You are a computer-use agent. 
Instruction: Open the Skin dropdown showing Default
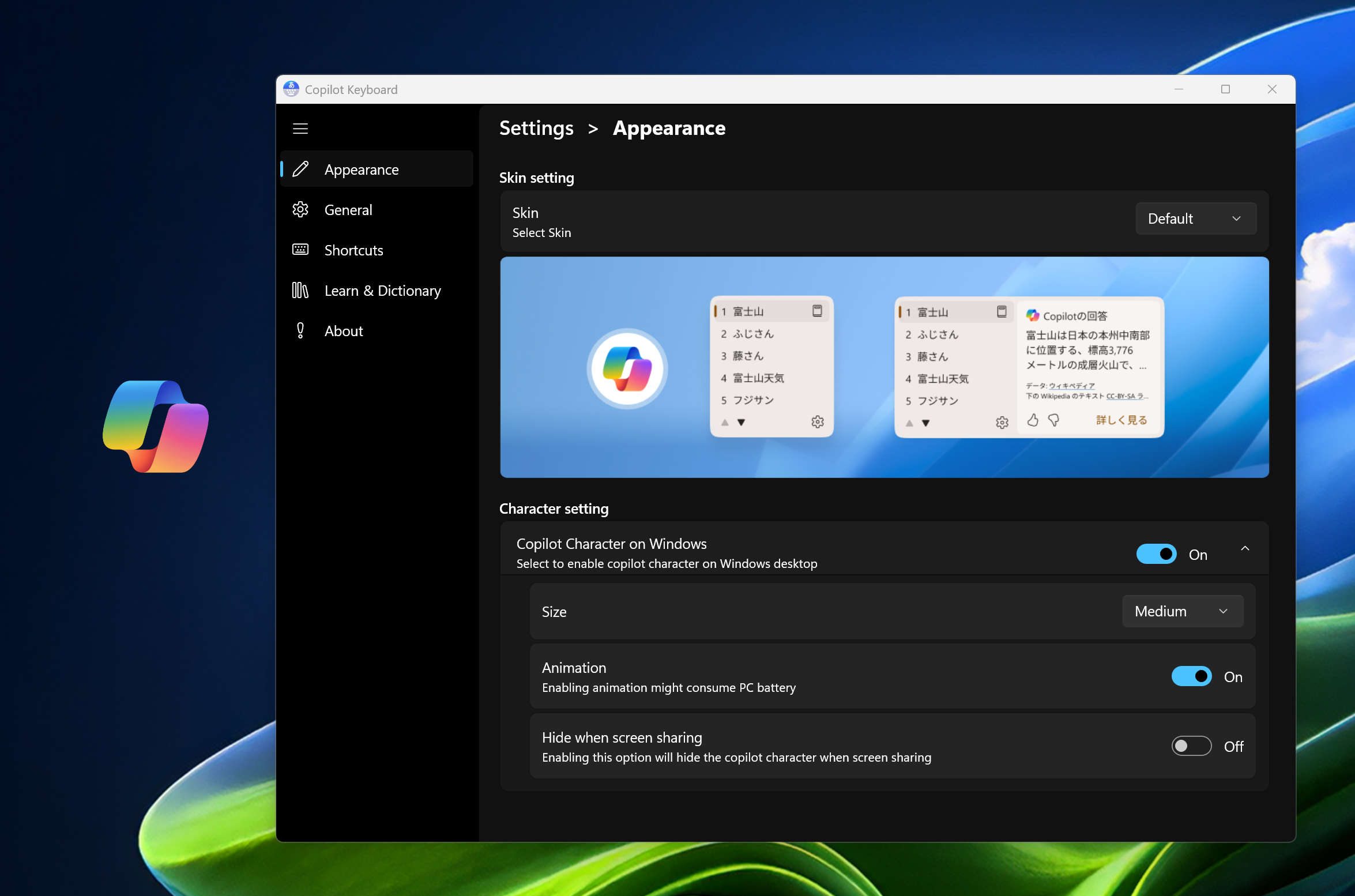pos(1195,219)
